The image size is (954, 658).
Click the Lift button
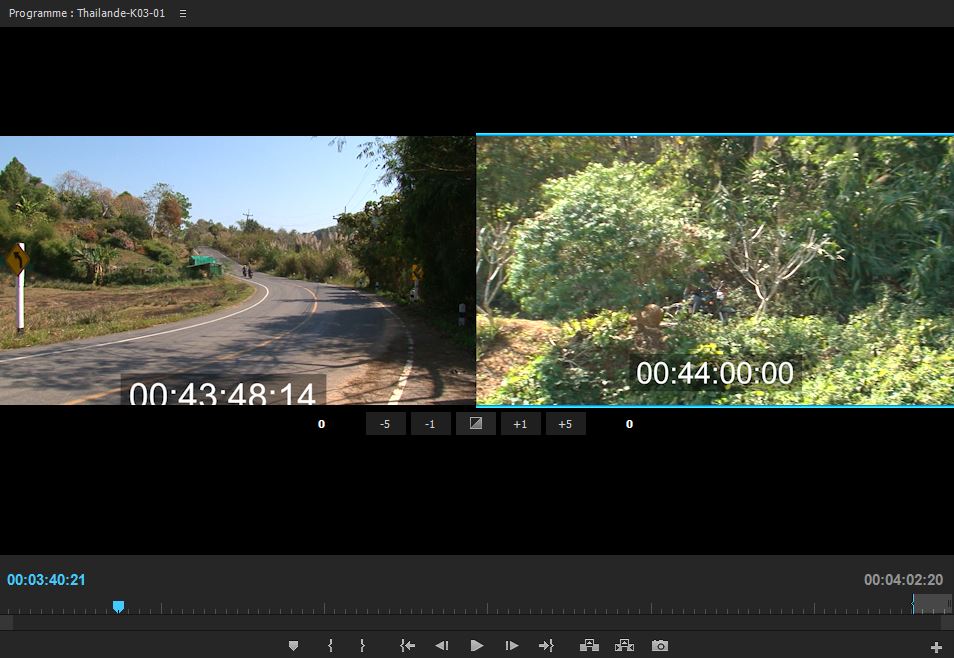tap(589, 646)
